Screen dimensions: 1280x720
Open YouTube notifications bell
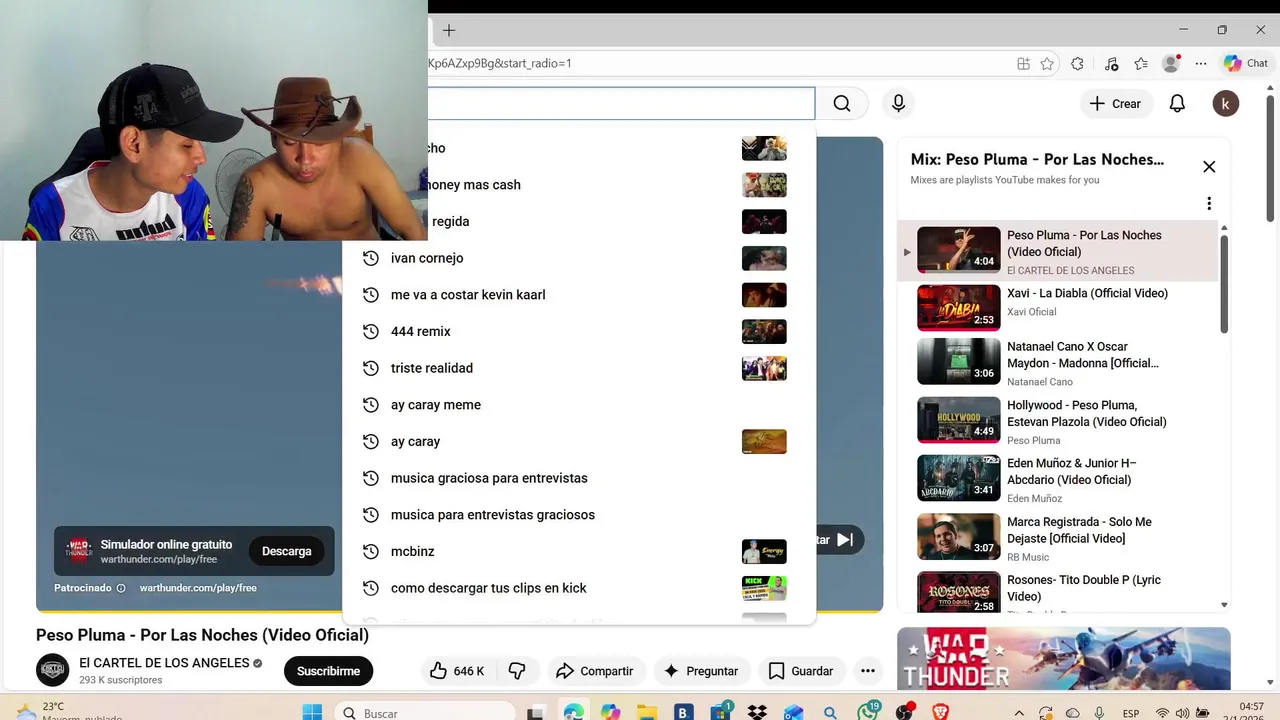pos(1177,104)
